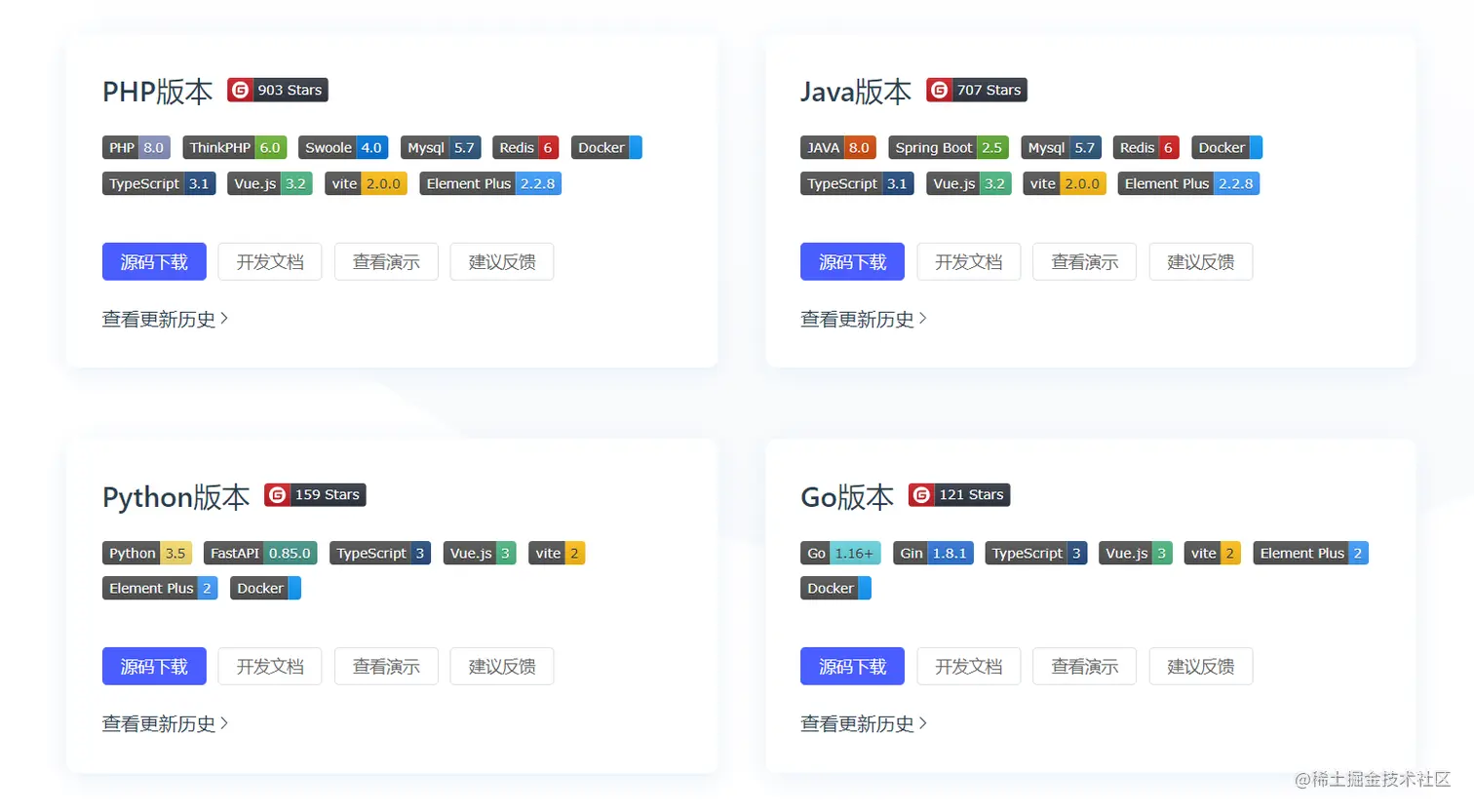Image resolution: width=1474 pixels, height=812 pixels.
Task: Expand Go version update history
Action: click(x=863, y=723)
